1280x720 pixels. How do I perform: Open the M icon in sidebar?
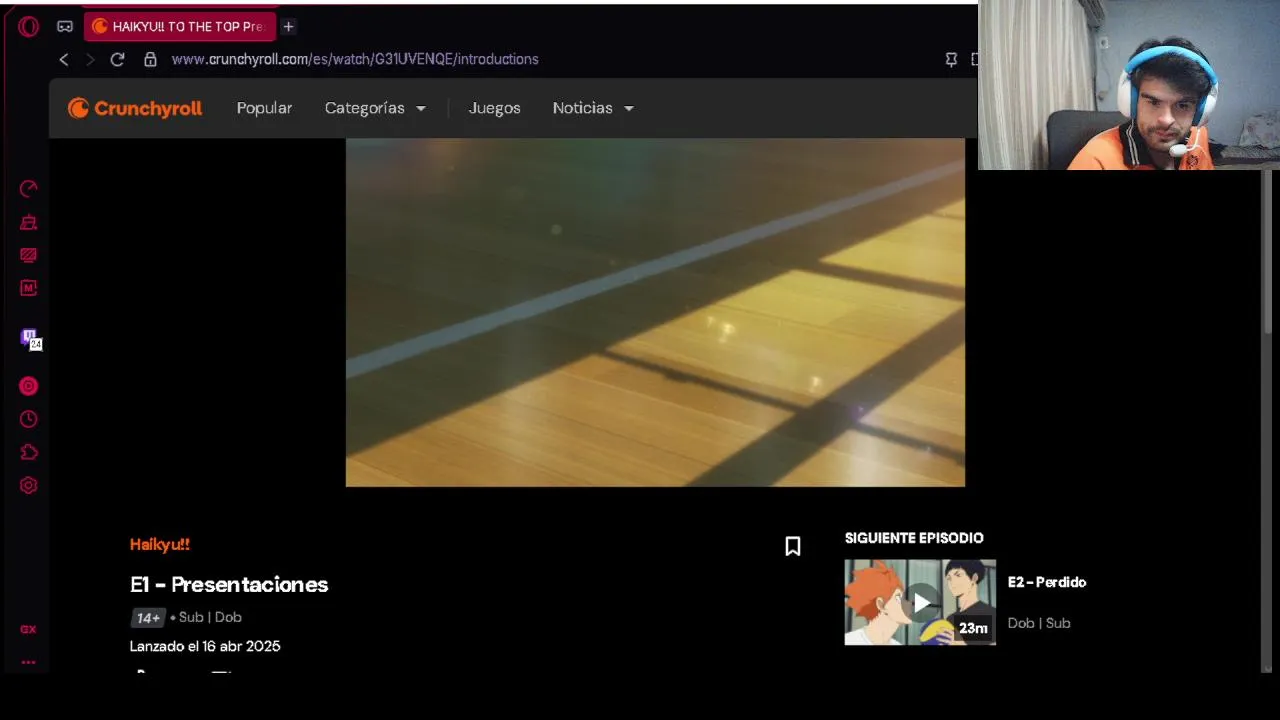(x=29, y=288)
